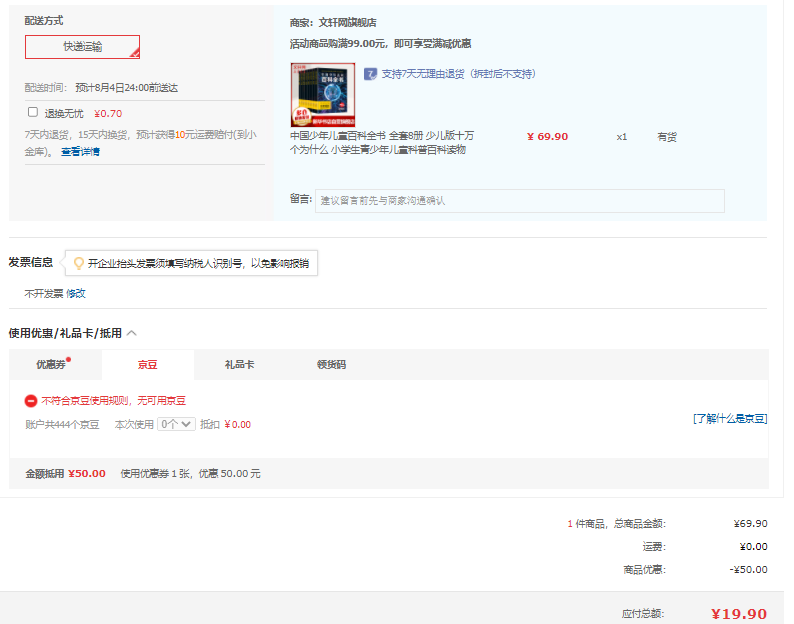The width and height of the screenshot is (794, 624).
Task: Click the 7-day return policy icon
Action: click(x=370, y=74)
